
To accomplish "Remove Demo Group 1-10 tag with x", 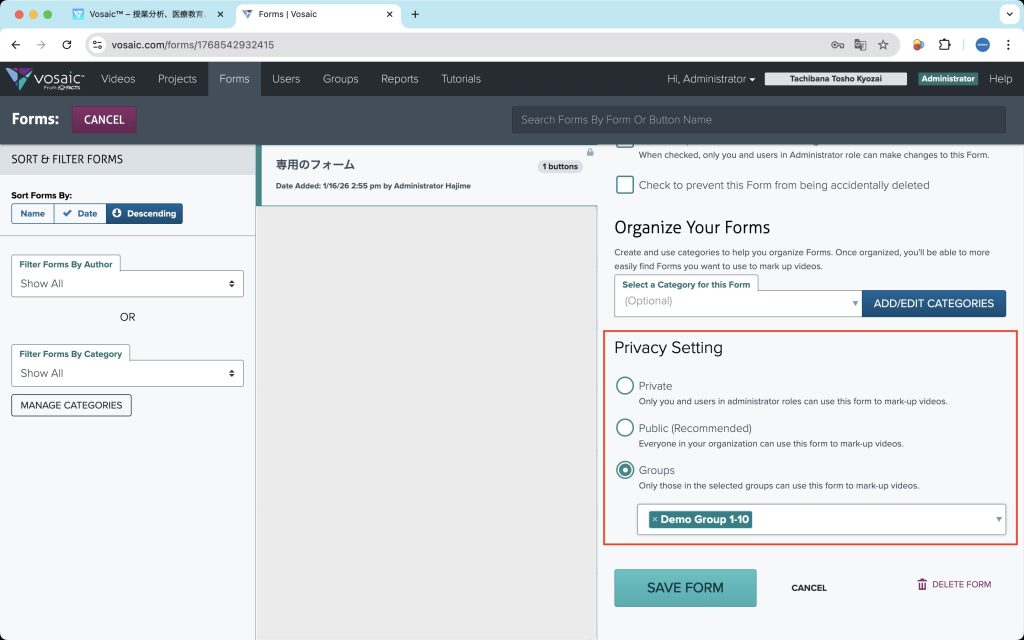I will pos(654,520).
